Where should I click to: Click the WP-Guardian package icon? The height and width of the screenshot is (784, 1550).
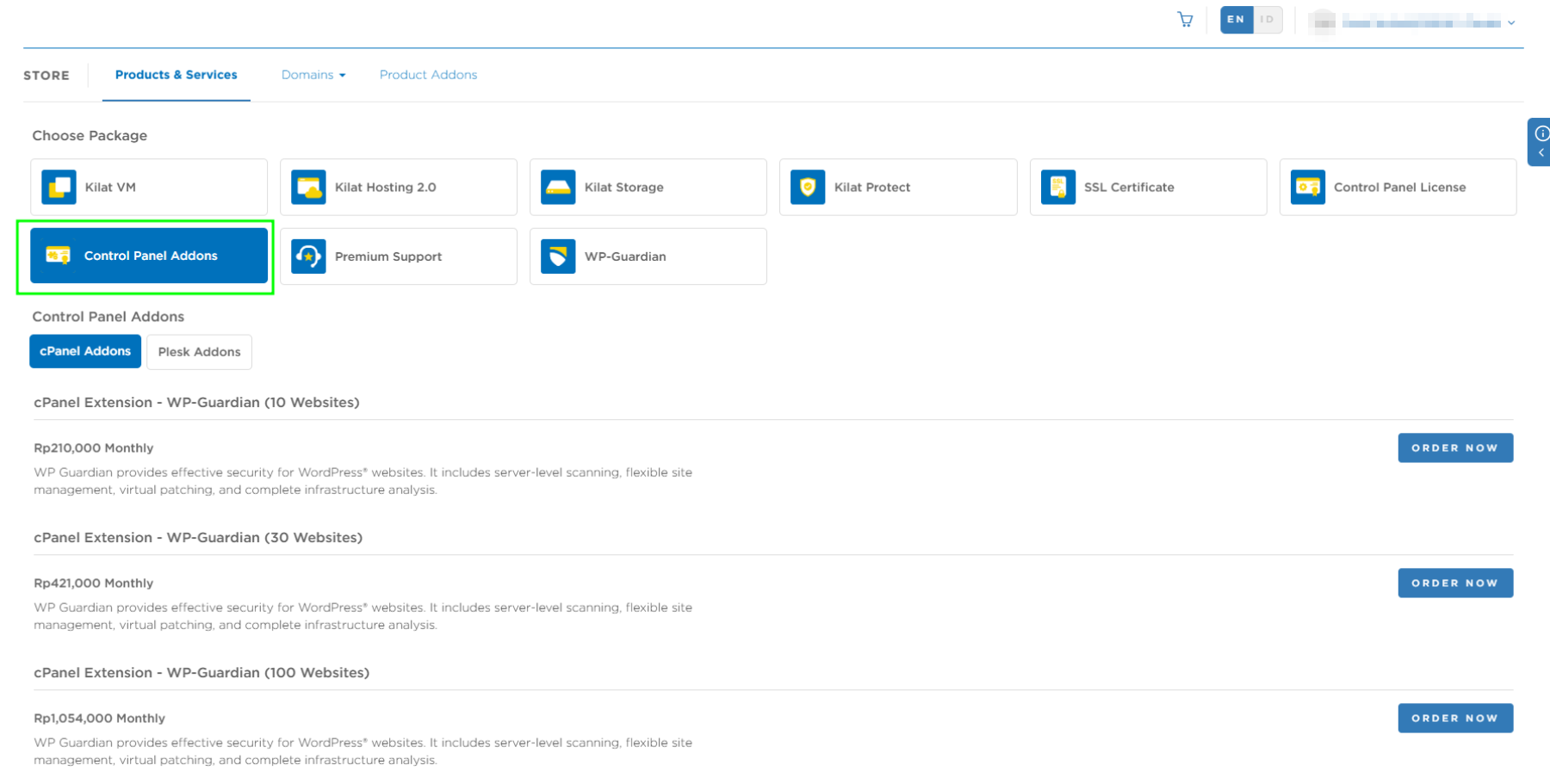pos(558,256)
